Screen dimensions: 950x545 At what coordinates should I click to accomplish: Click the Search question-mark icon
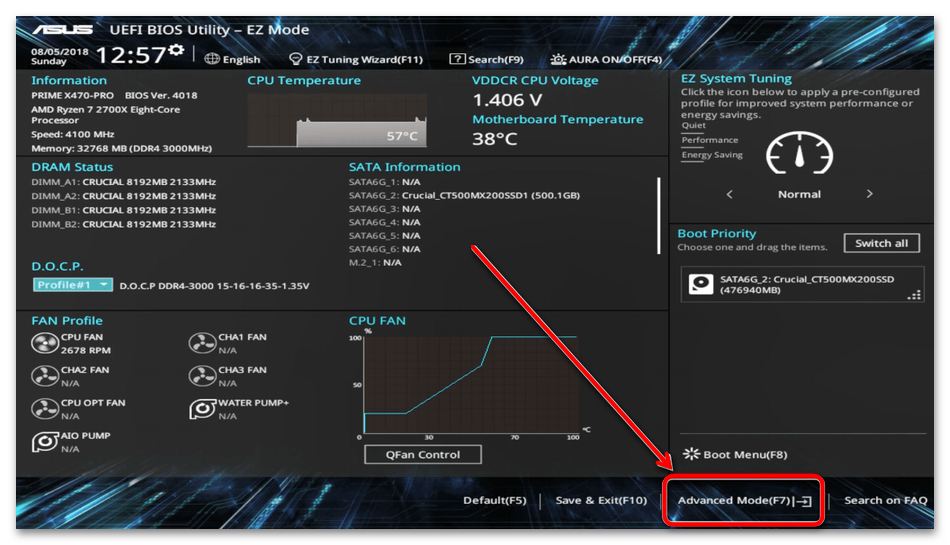[x=457, y=59]
